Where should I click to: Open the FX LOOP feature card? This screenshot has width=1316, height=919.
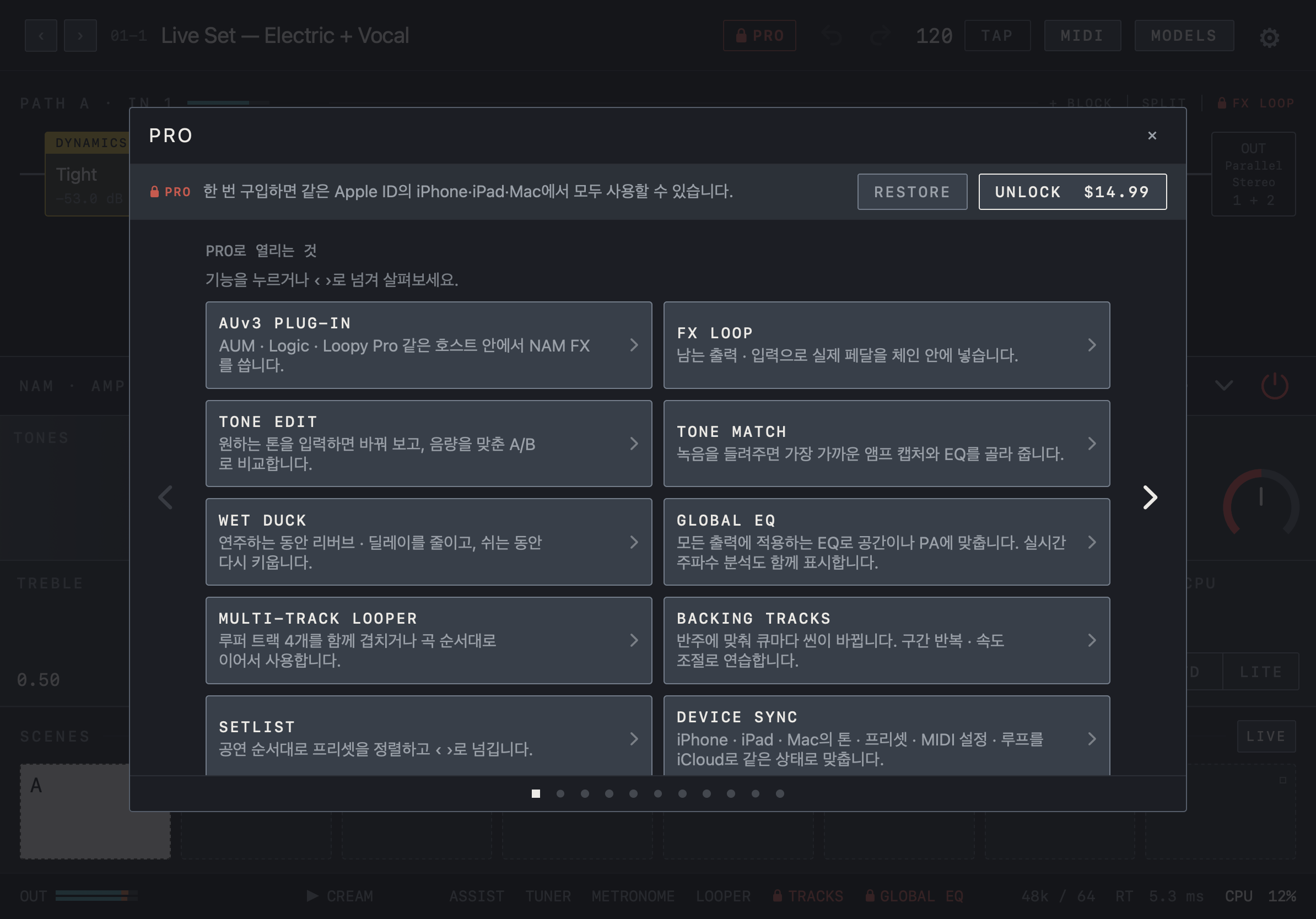886,345
